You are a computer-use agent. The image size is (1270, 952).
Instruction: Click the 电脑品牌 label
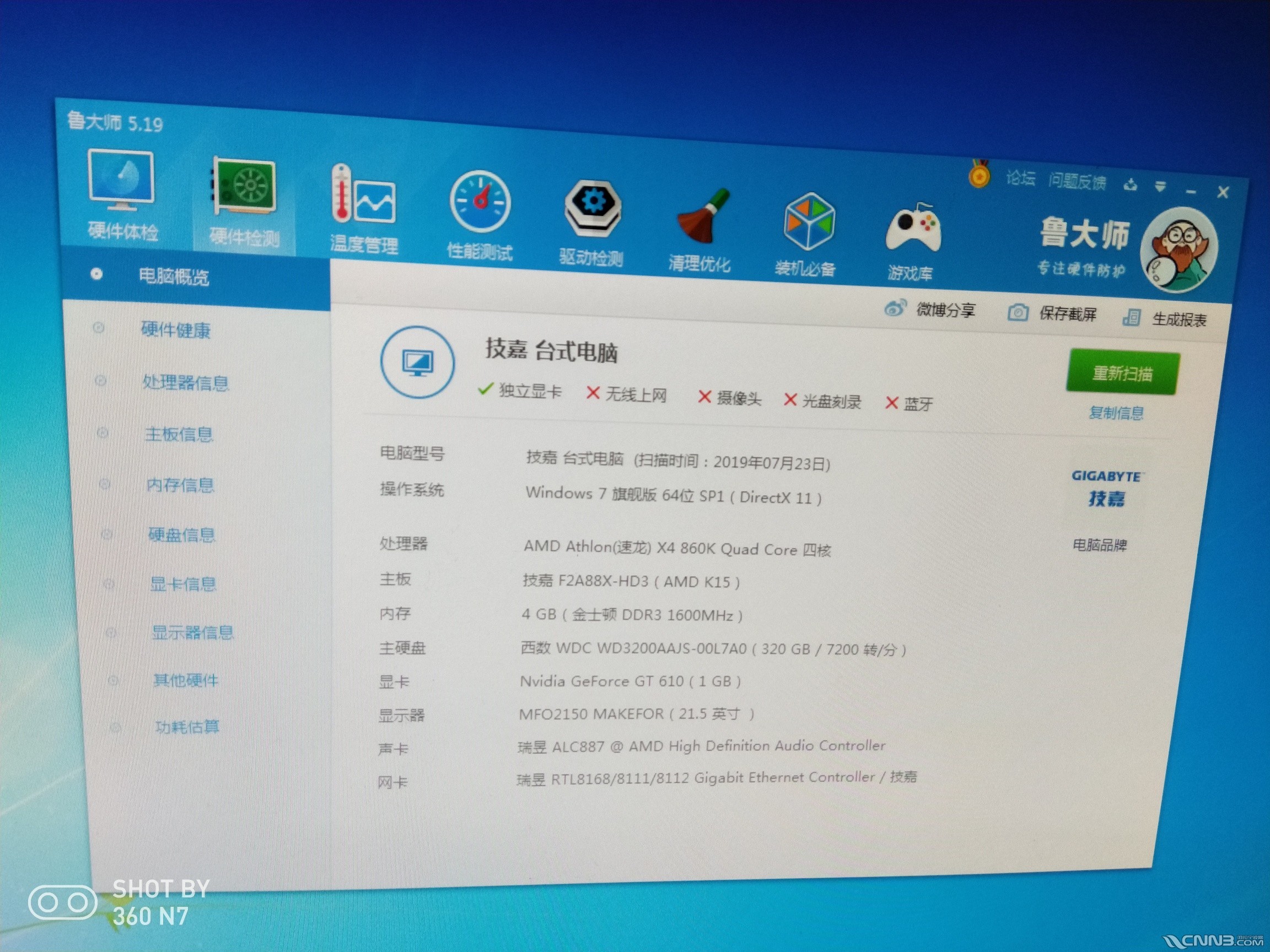[x=1100, y=544]
